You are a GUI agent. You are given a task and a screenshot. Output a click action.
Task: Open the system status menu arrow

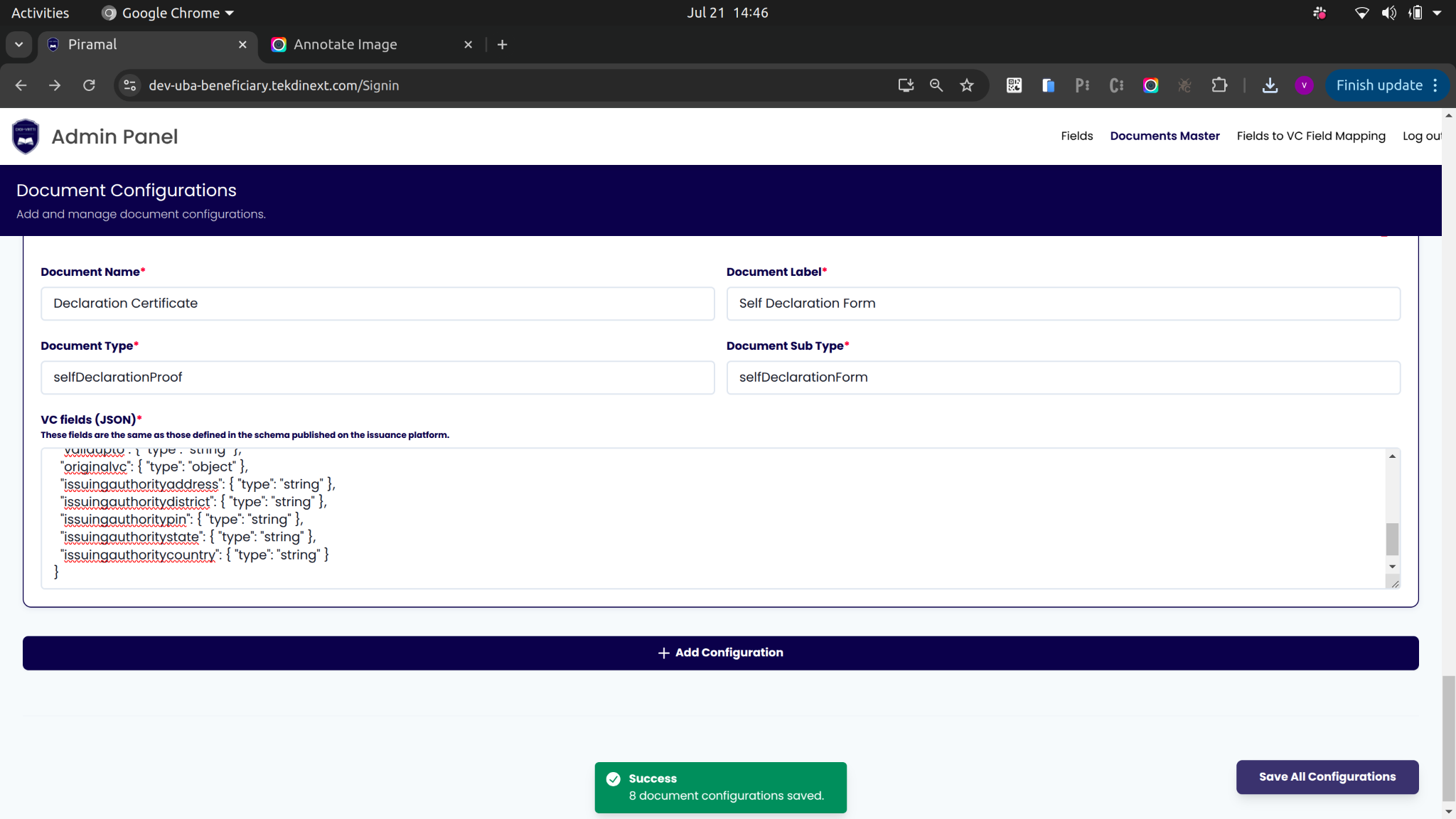1437,13
